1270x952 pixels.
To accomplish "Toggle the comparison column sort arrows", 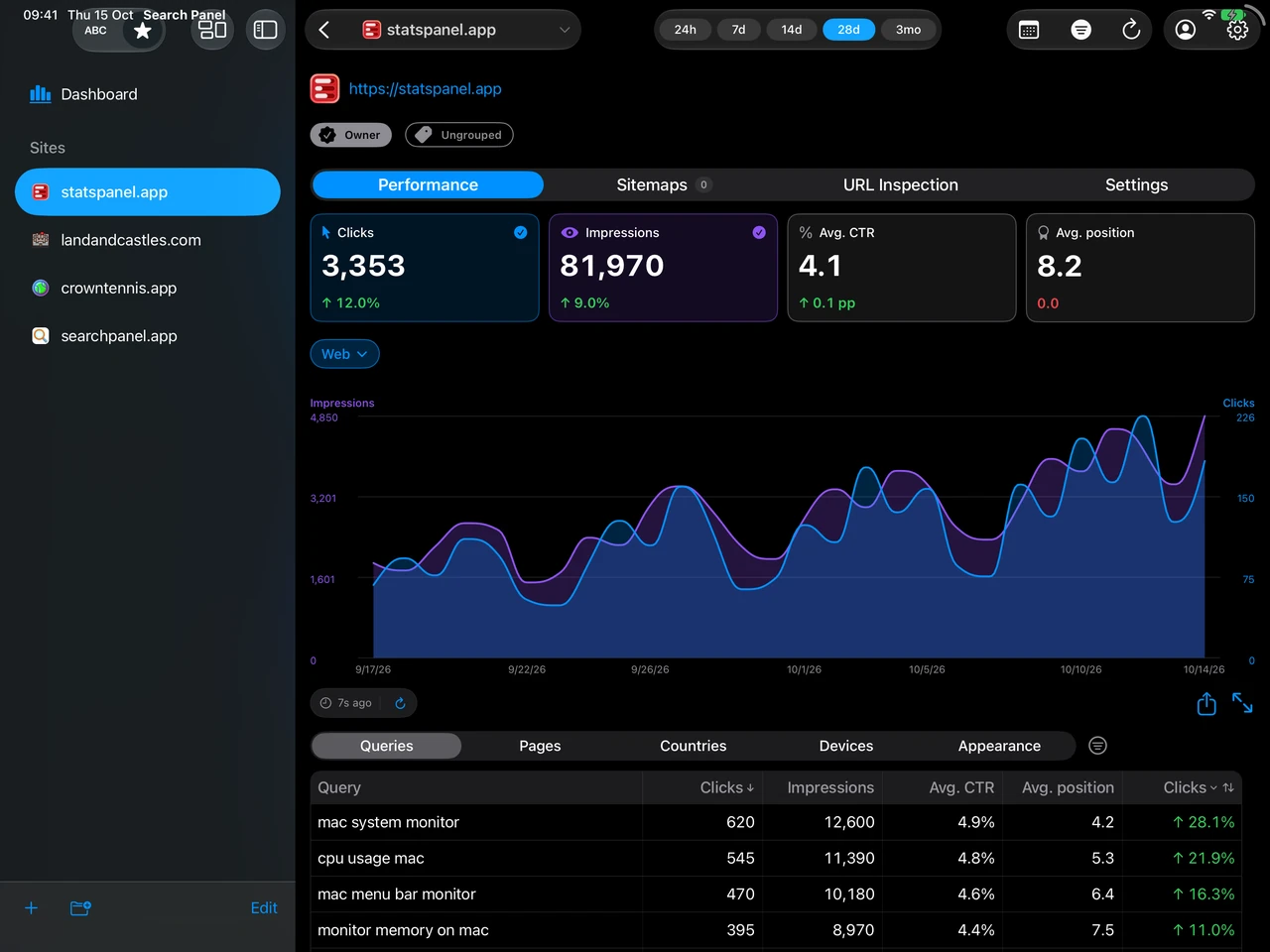I will tap(1228, 787).
